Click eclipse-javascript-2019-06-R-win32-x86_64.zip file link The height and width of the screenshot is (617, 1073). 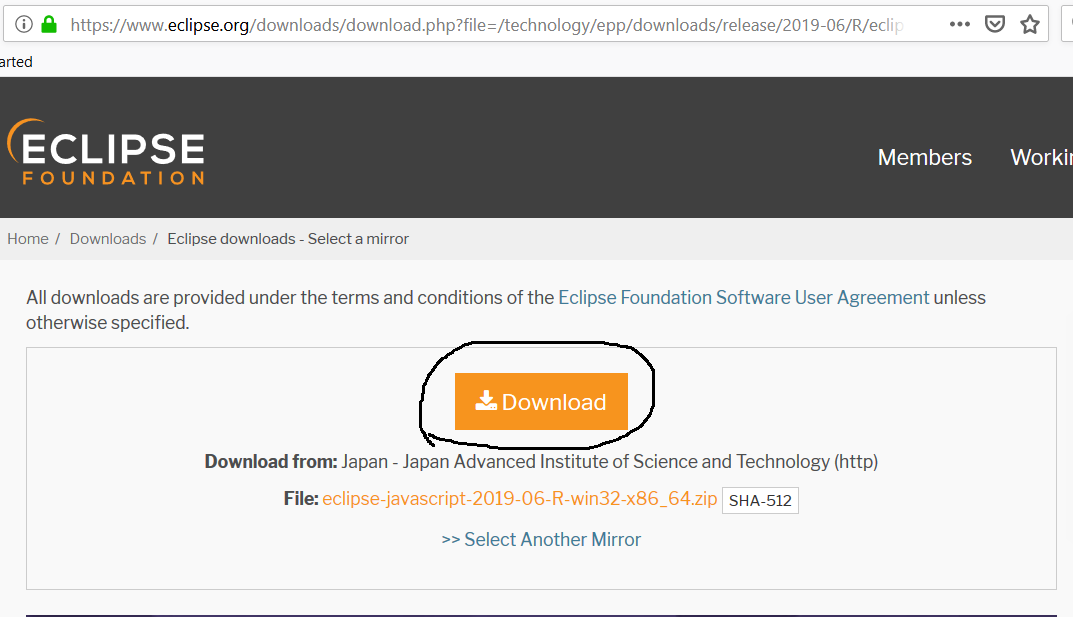[x=519, y=499]
